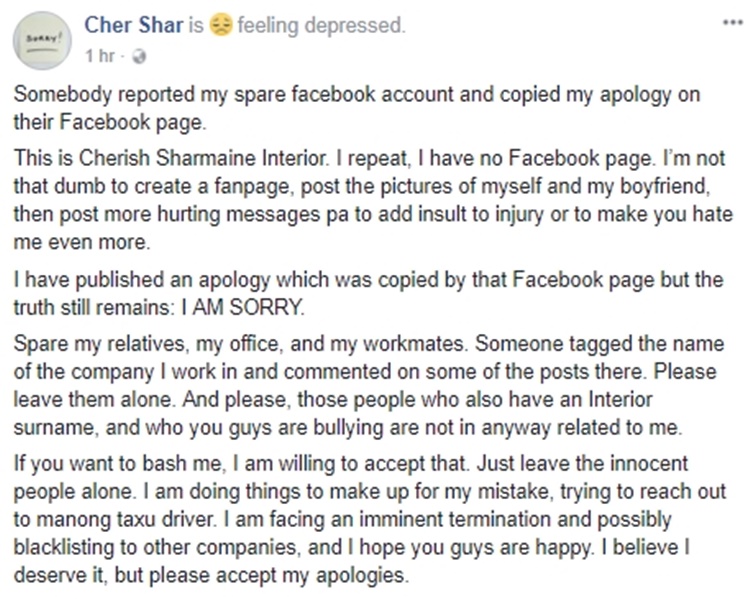The height and width of the screenshot is (599, 750).
Task: Click the line ending "me even more."
Action: pyautogui.click(x=82, y=242)
